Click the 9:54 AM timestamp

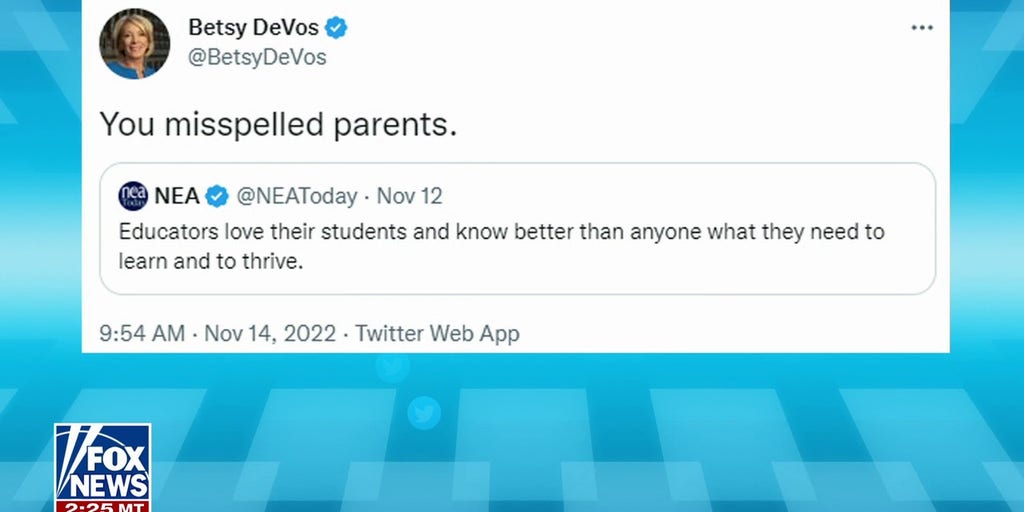[143, 333]
